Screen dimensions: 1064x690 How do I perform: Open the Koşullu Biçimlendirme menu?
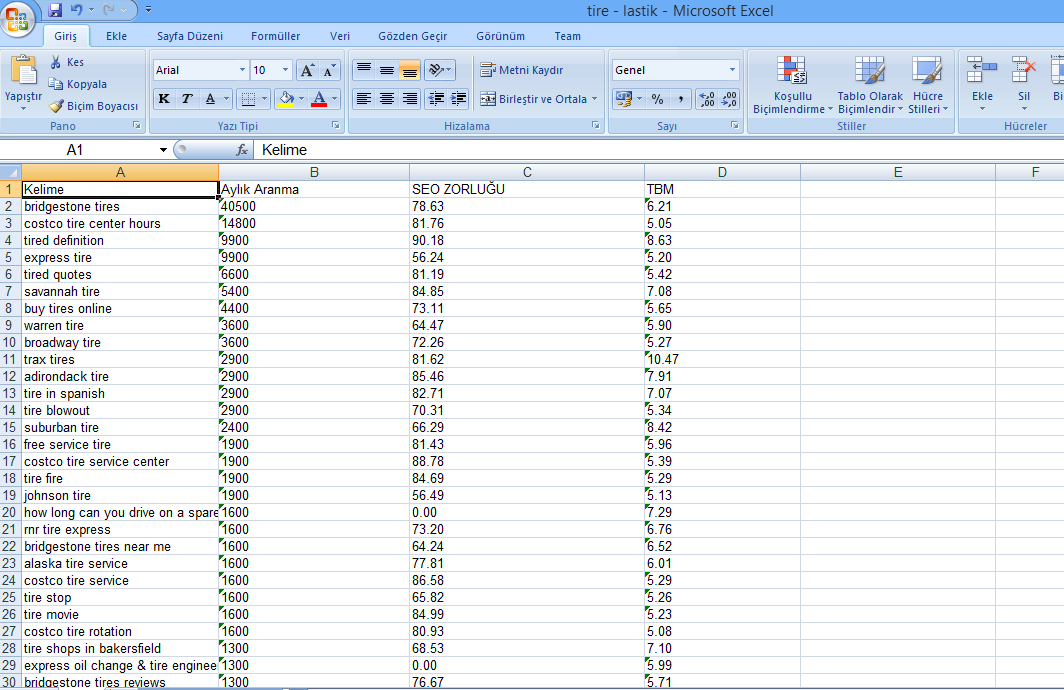[793, 85]
